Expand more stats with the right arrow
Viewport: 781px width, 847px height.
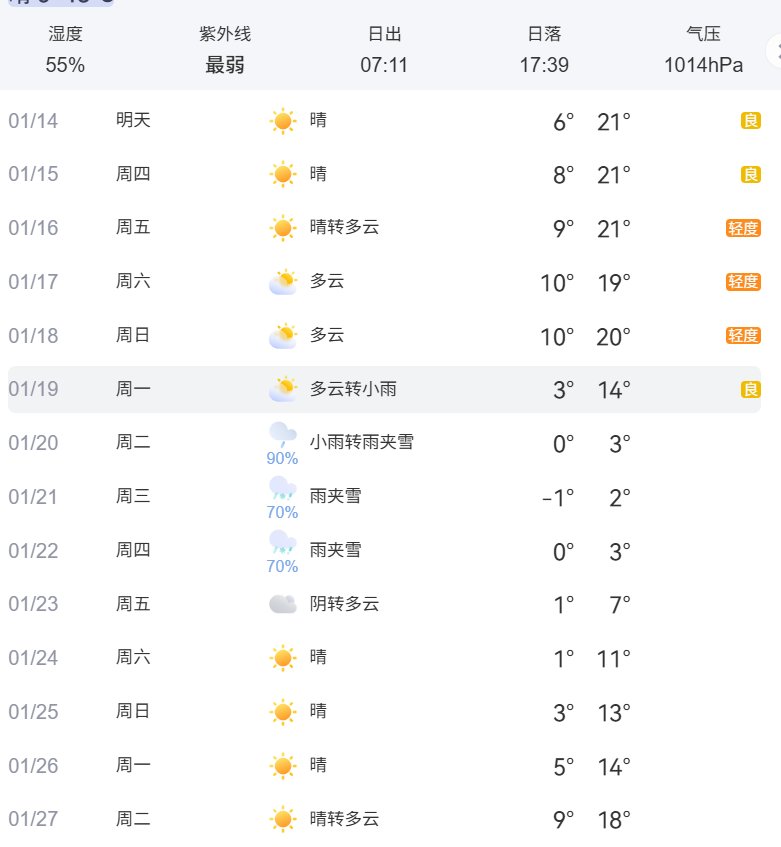pos(773,50)
